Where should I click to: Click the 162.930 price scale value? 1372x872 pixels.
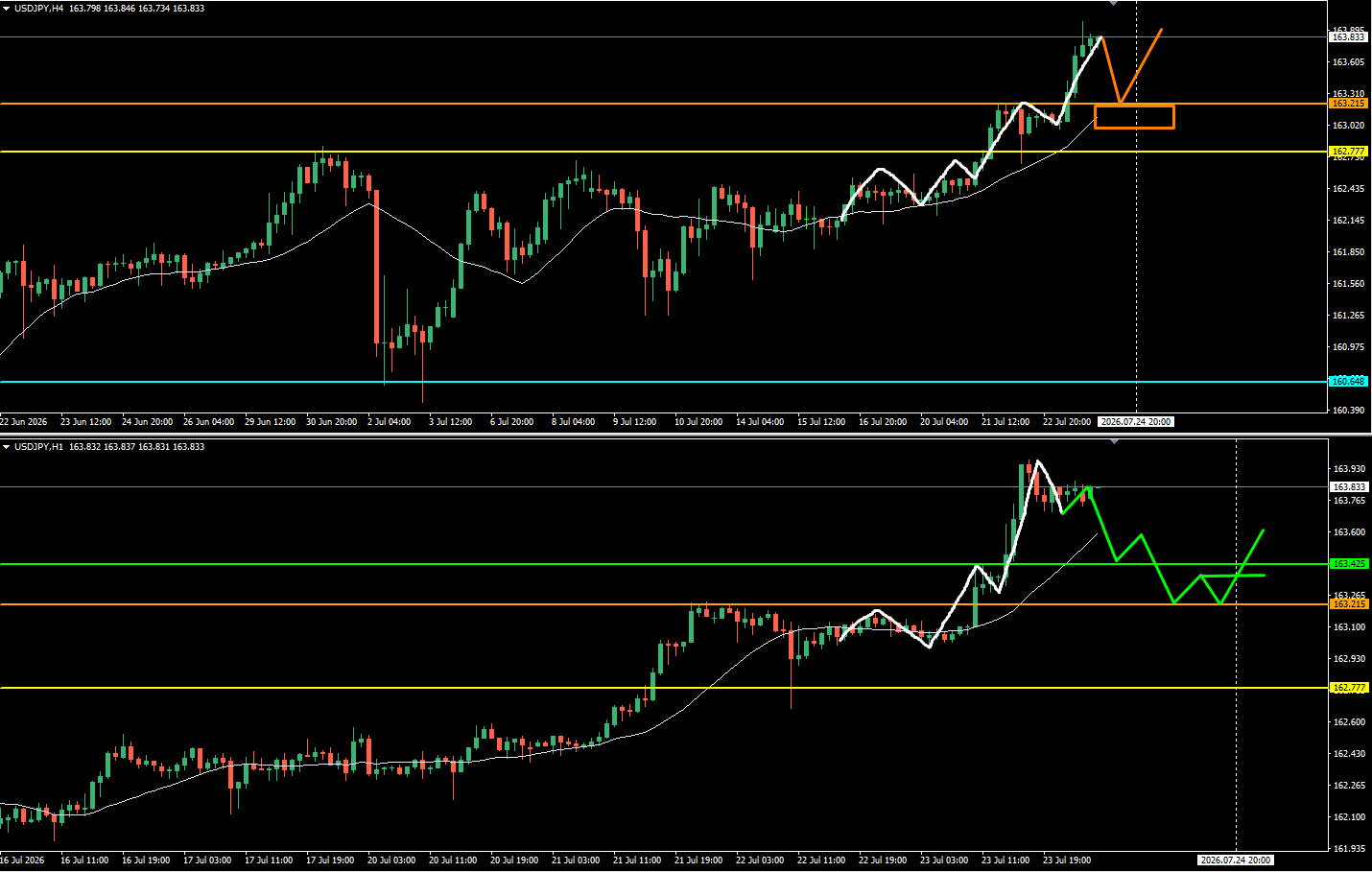[1348, 659]
